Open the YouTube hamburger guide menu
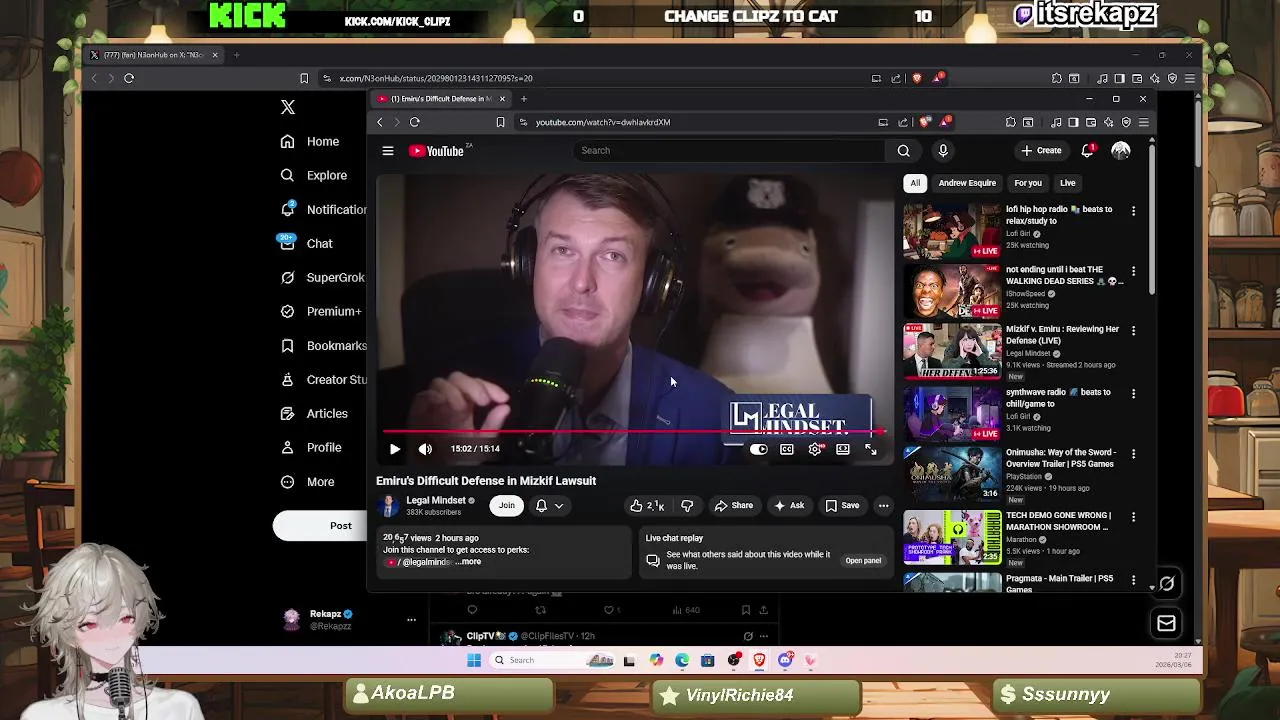The width and height of the screenshot is (1280, 720). 388,151
